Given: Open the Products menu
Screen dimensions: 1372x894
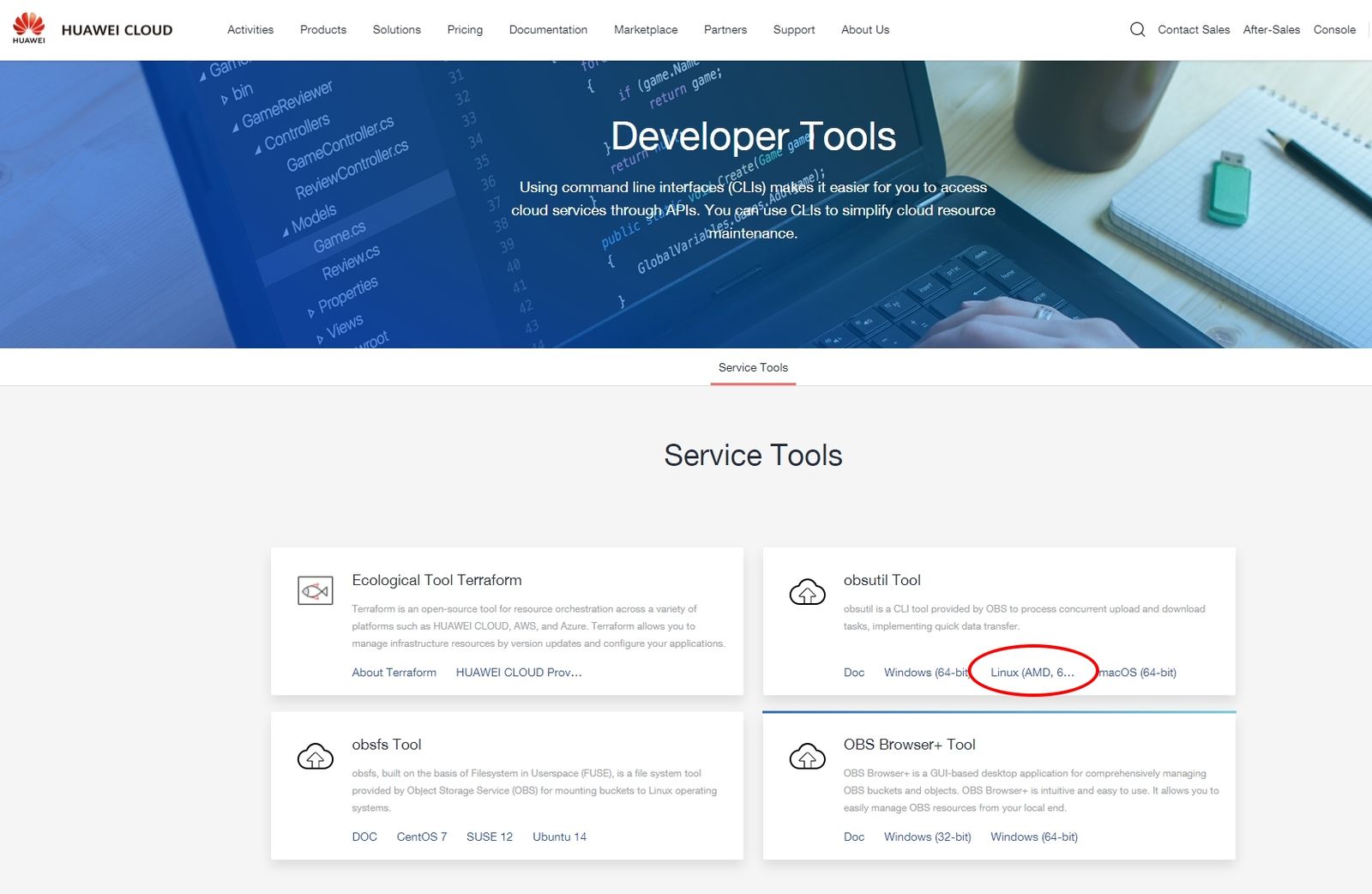Looking at the screenshot, I should (322, 29).
